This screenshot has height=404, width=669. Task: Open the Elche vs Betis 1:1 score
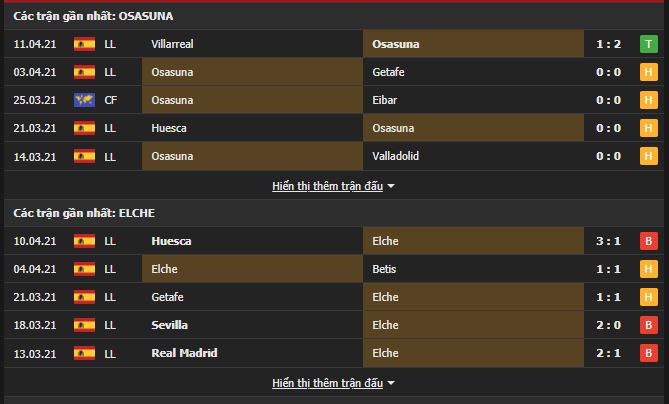608,269
